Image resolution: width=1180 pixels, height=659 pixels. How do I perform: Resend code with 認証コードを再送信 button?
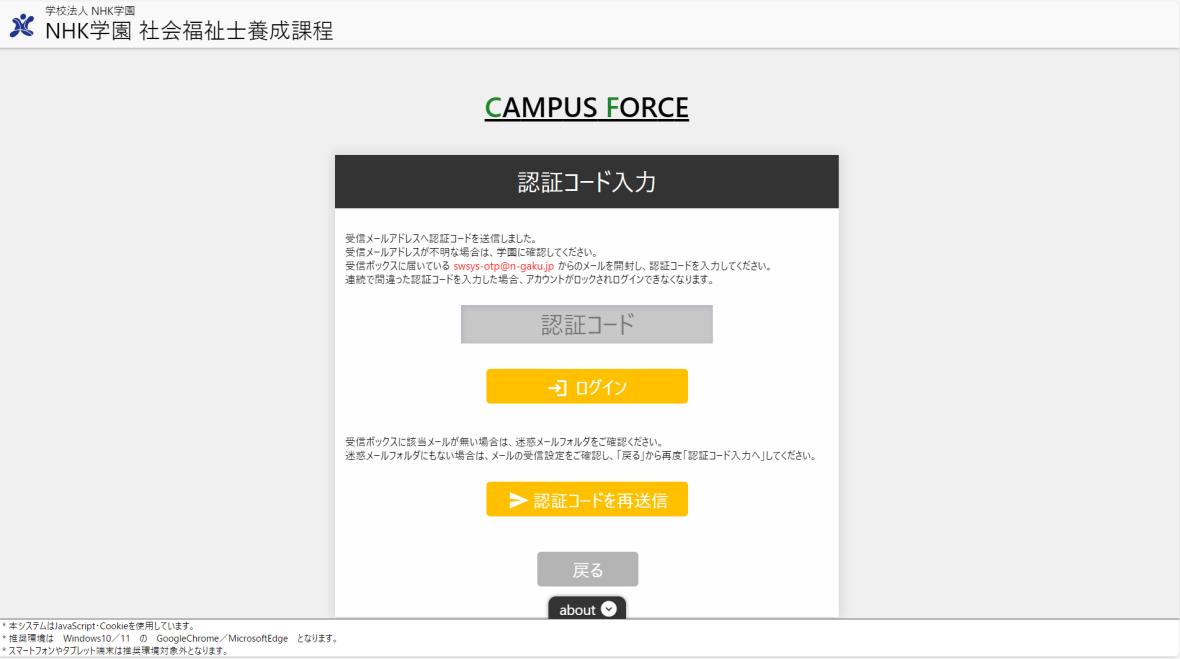(x=586, y=500)
